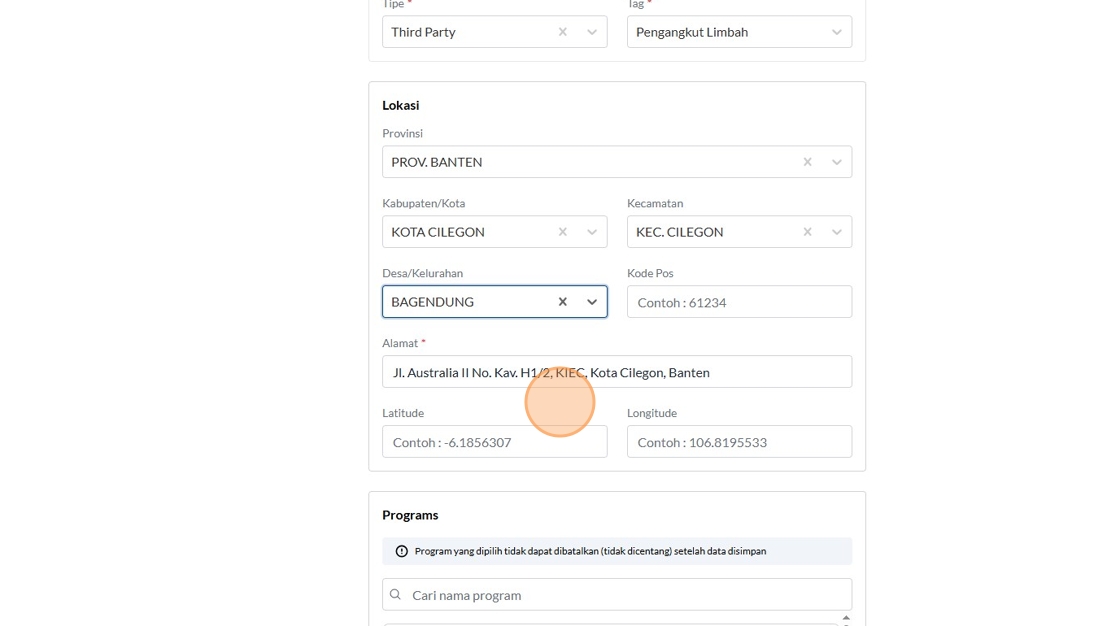Expand the Tipe dropdown chevron

pyautogui.click(x=592, y=32)
